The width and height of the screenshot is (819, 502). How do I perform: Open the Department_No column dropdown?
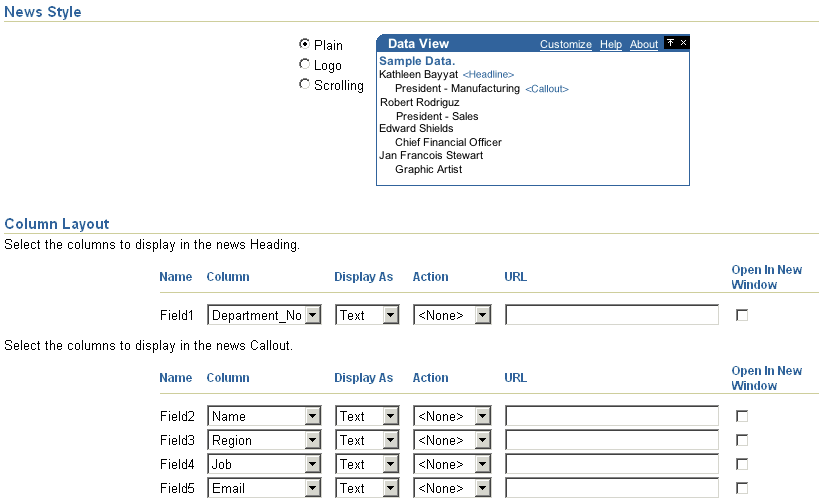(312, 315)
